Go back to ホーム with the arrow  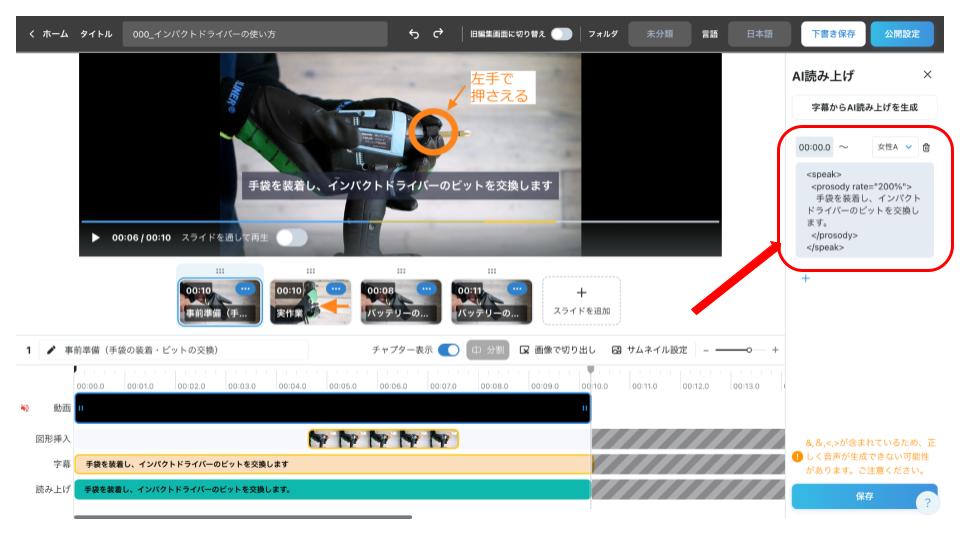32,34
